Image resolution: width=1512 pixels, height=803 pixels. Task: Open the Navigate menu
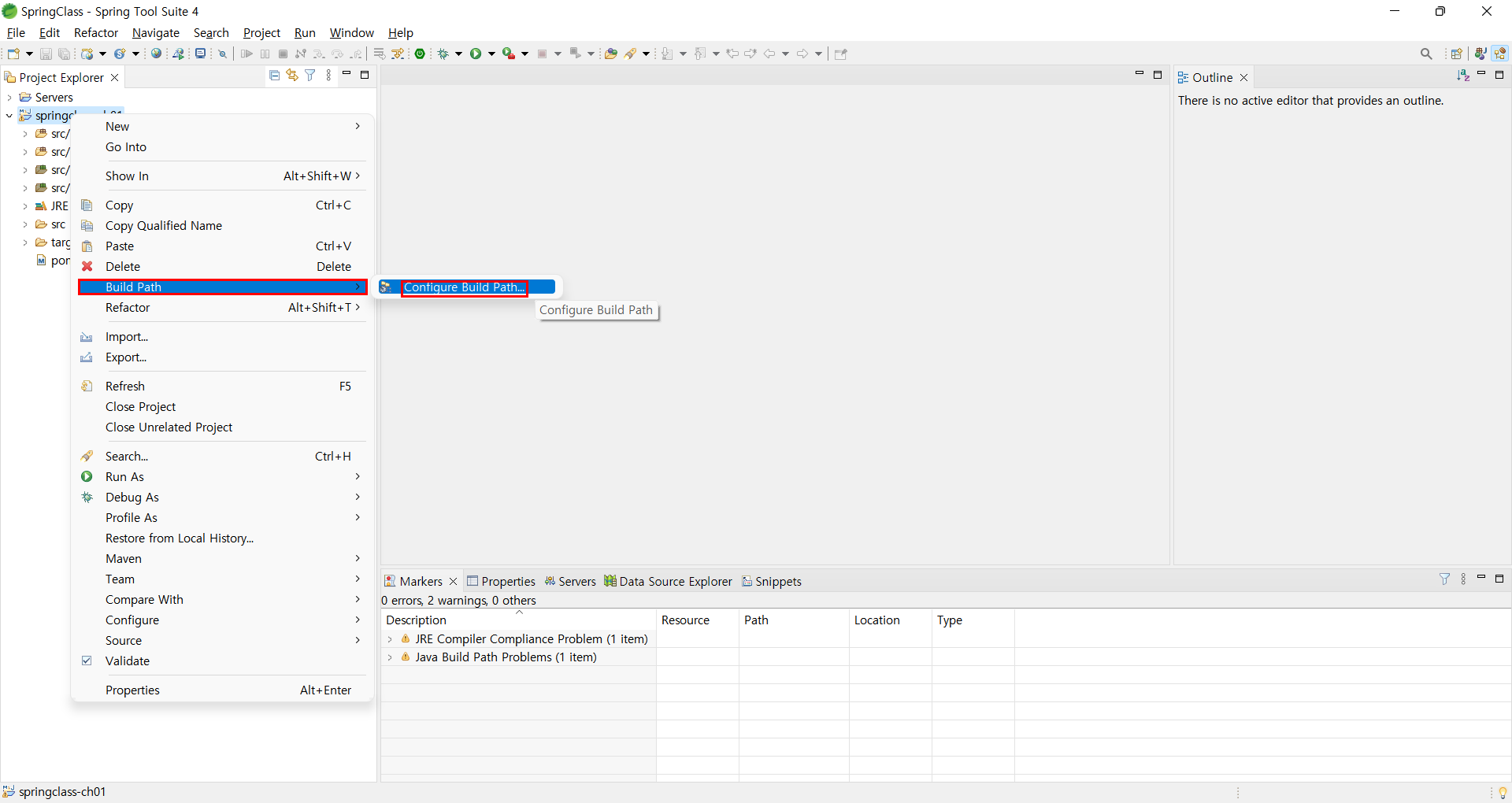coord(156,33)
